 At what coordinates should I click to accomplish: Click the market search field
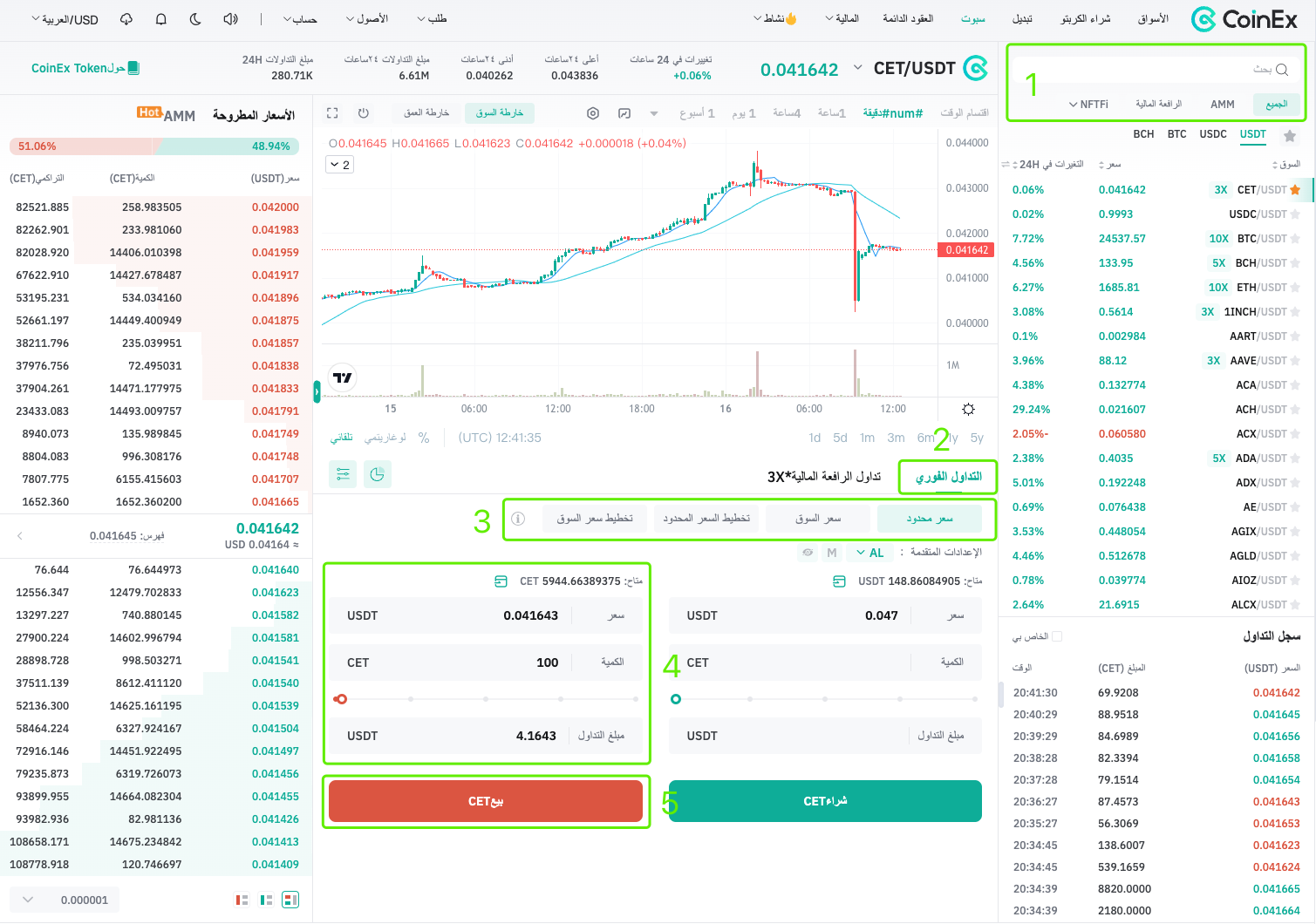coord(1156,70)
